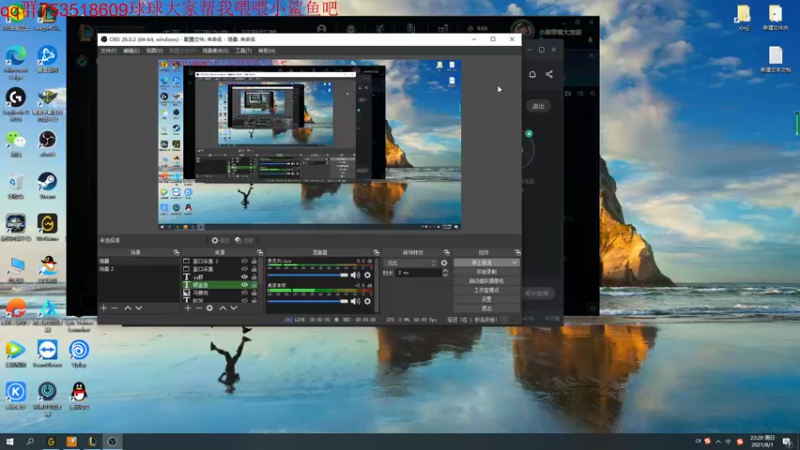Viewport: 800px width, 450px height.
Task: Adjust the transition duration spinner field
Action: 418,272
